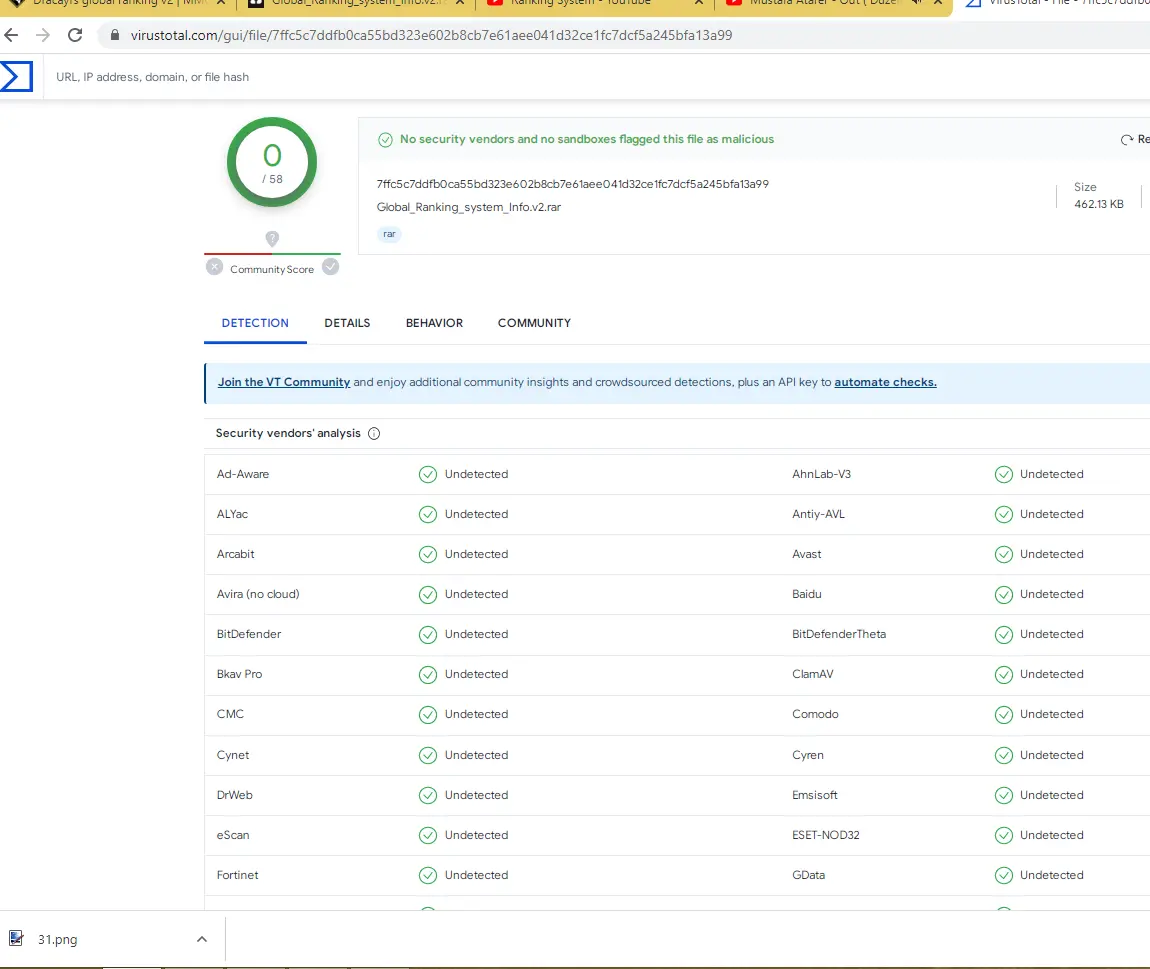1150x969 pixels.
Task: Switch to the DETECTION tab
Action: (255, 323)
